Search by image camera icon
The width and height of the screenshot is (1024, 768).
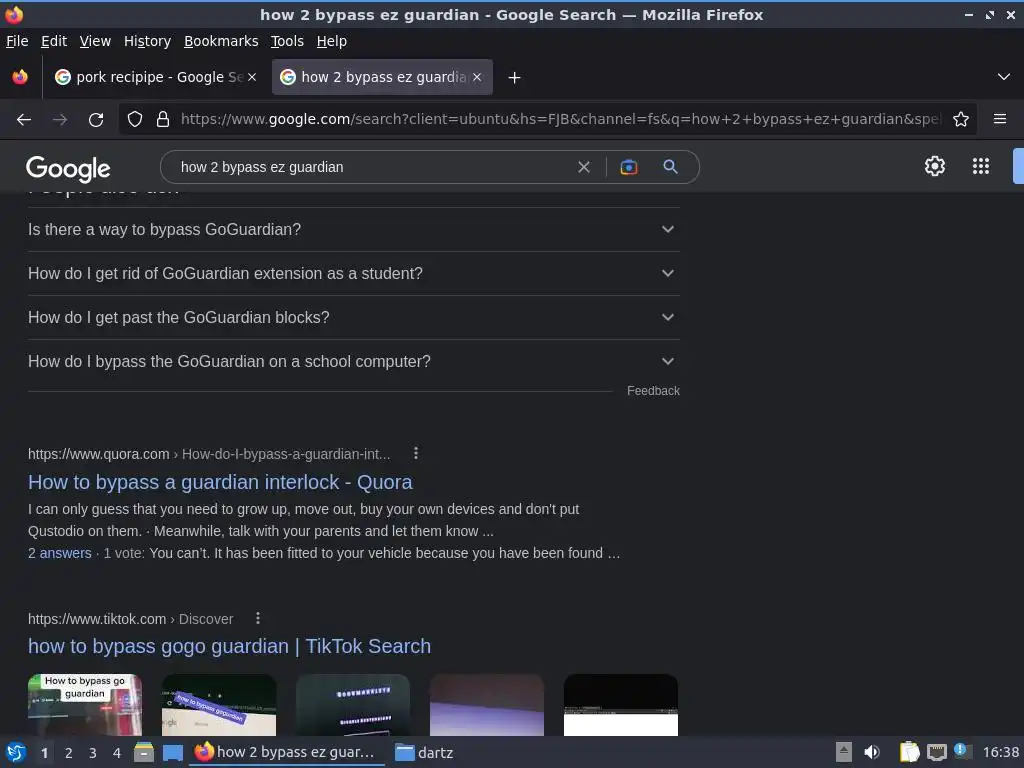click(629, 167)
